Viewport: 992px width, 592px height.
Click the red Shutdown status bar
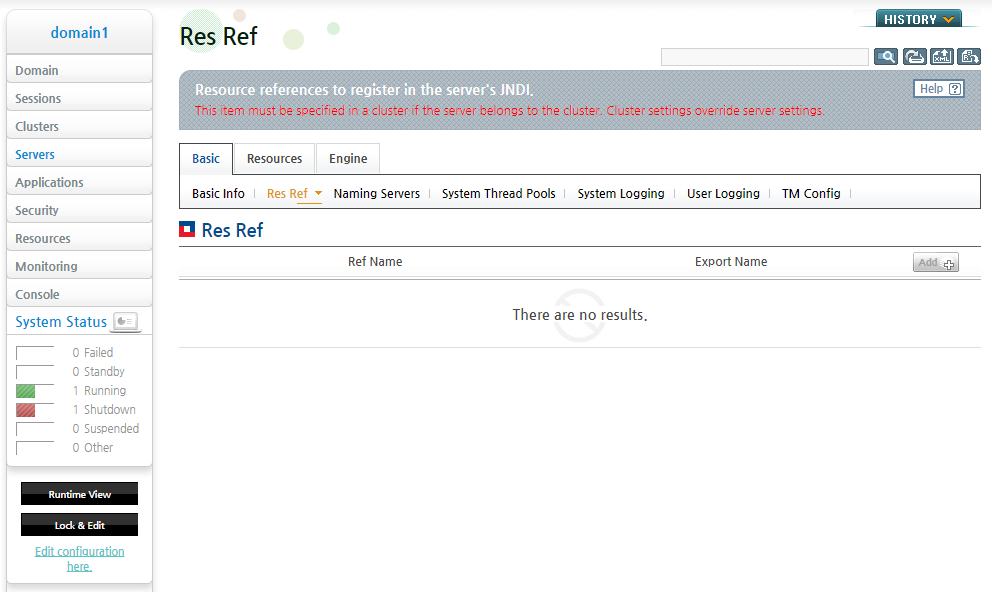[x=26, y=410]
